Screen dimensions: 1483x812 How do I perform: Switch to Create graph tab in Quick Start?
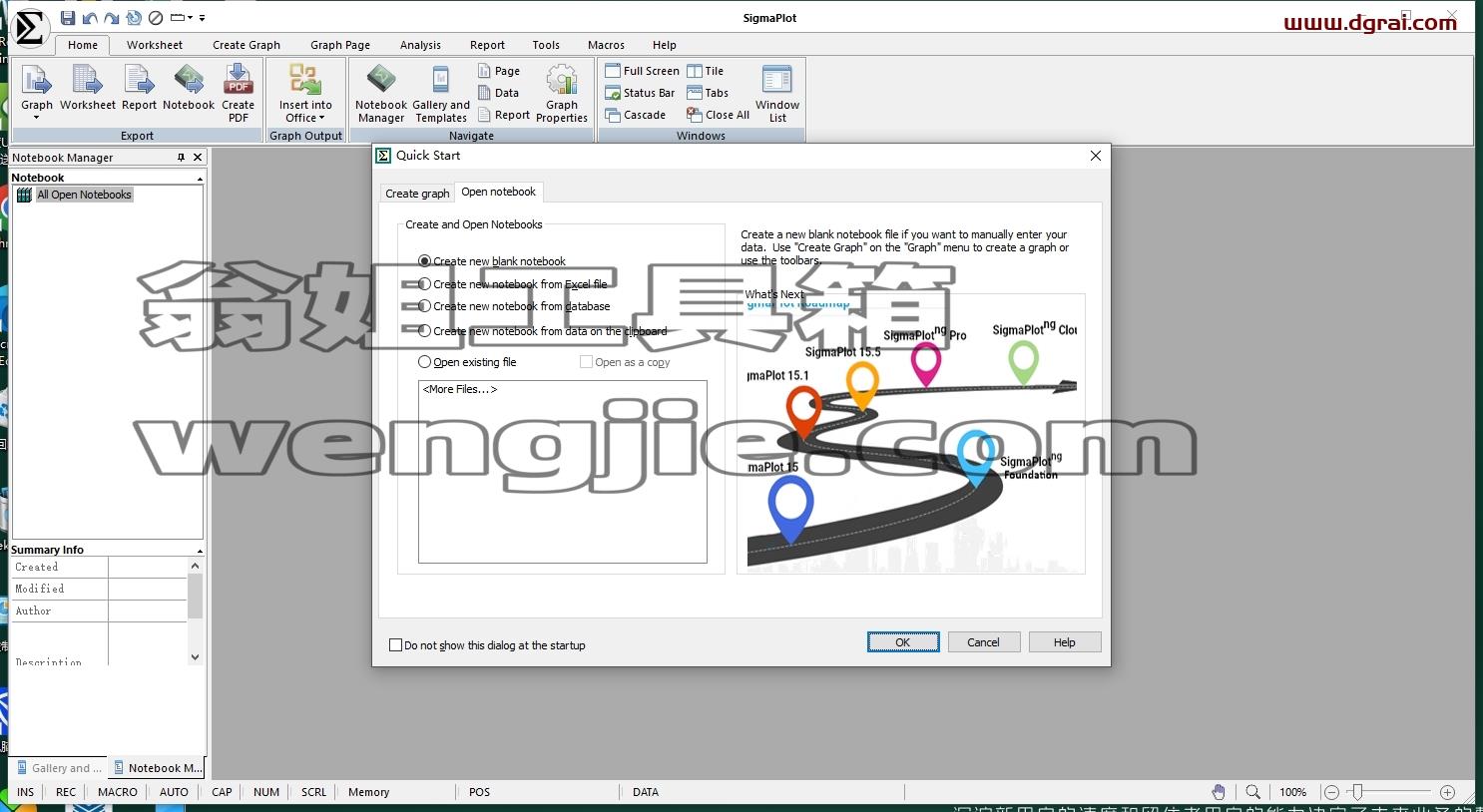tap(417, 194)
